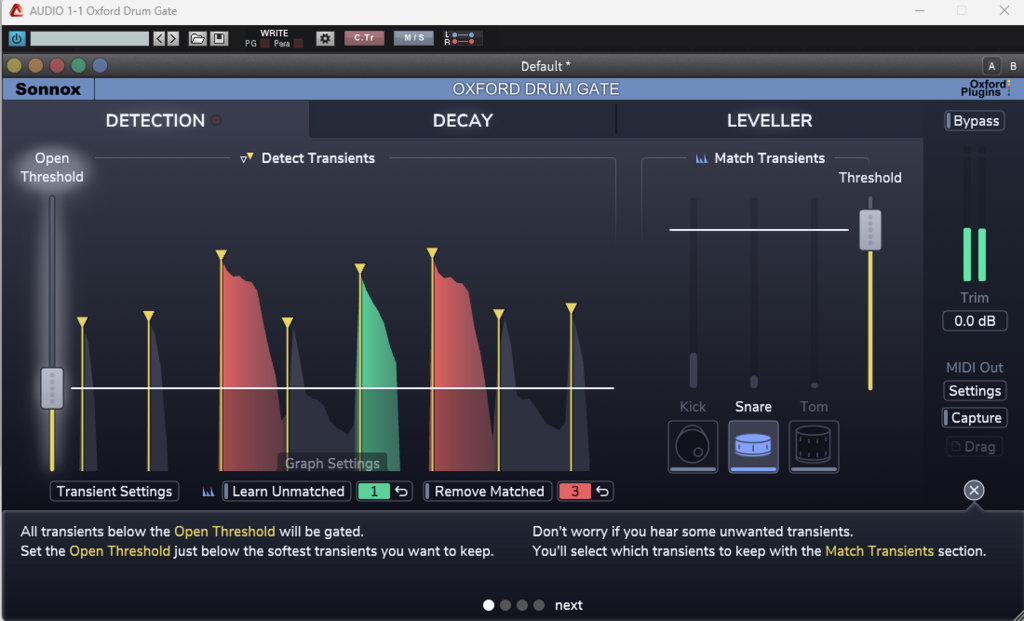Undo removed transients next to red 3
1024x621 pixels.
pos(603,491)
